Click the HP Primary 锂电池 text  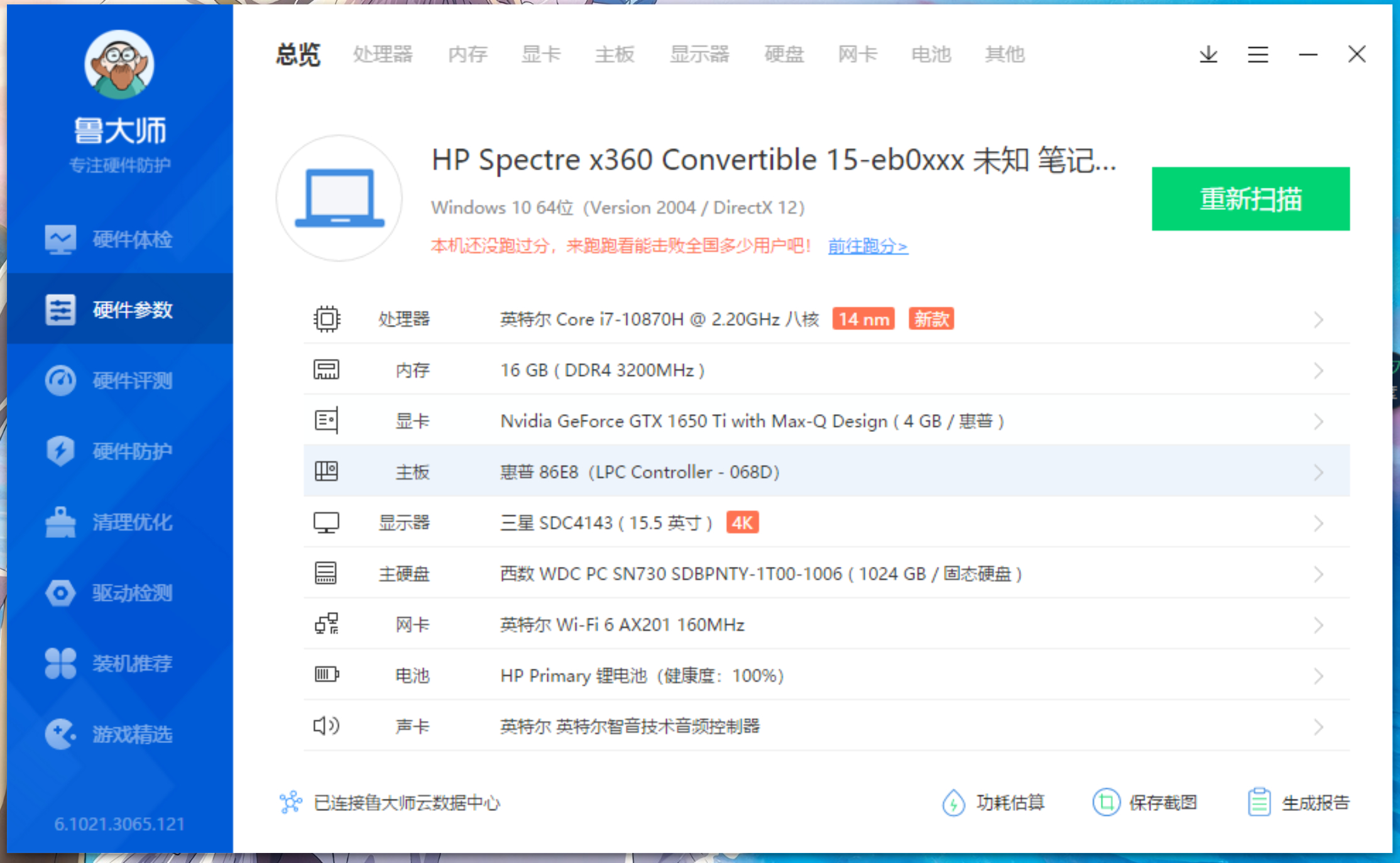pos(642,675)
